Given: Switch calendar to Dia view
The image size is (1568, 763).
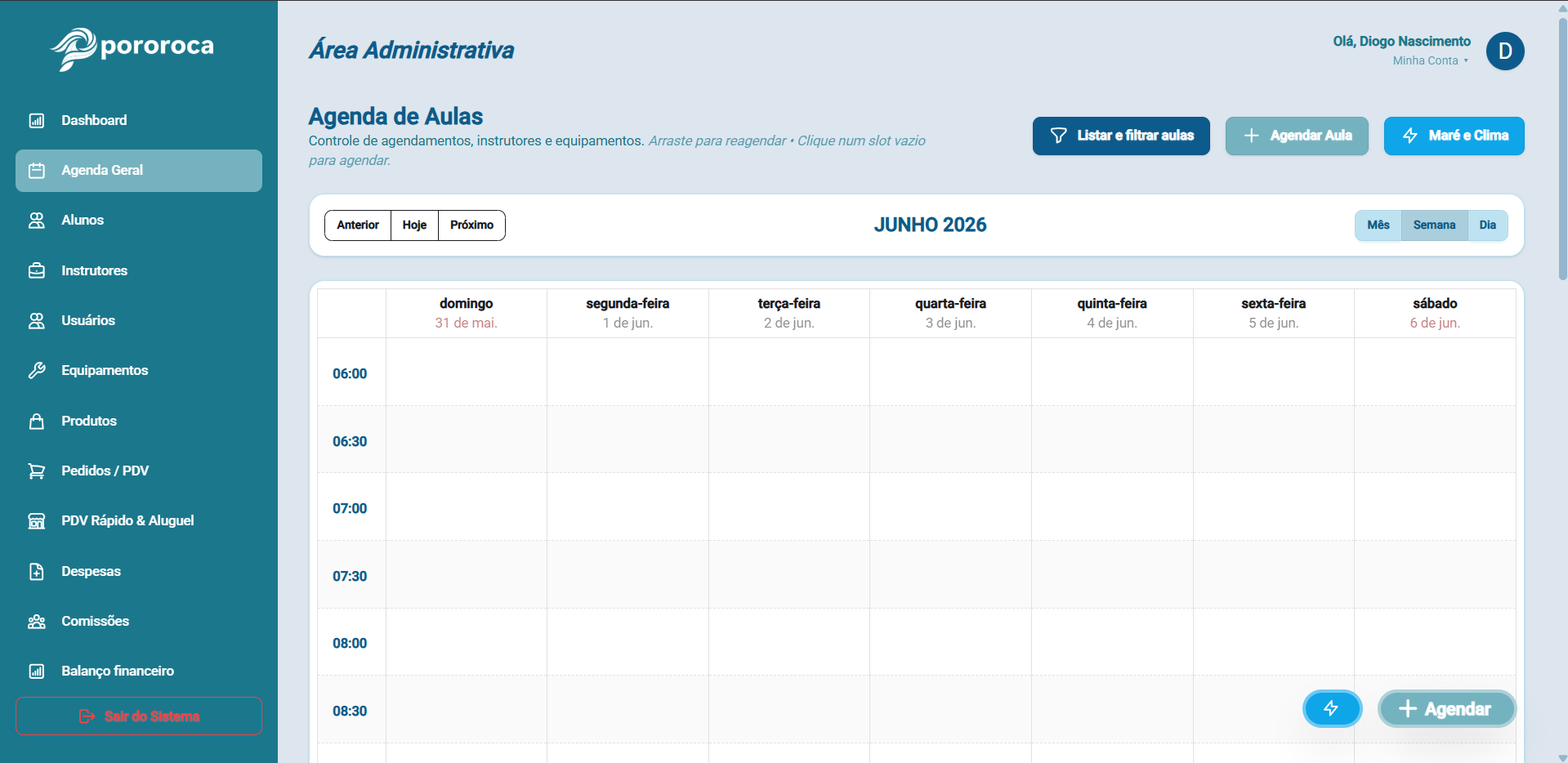Looking at the screenshot, I should tap(1487, 225).
